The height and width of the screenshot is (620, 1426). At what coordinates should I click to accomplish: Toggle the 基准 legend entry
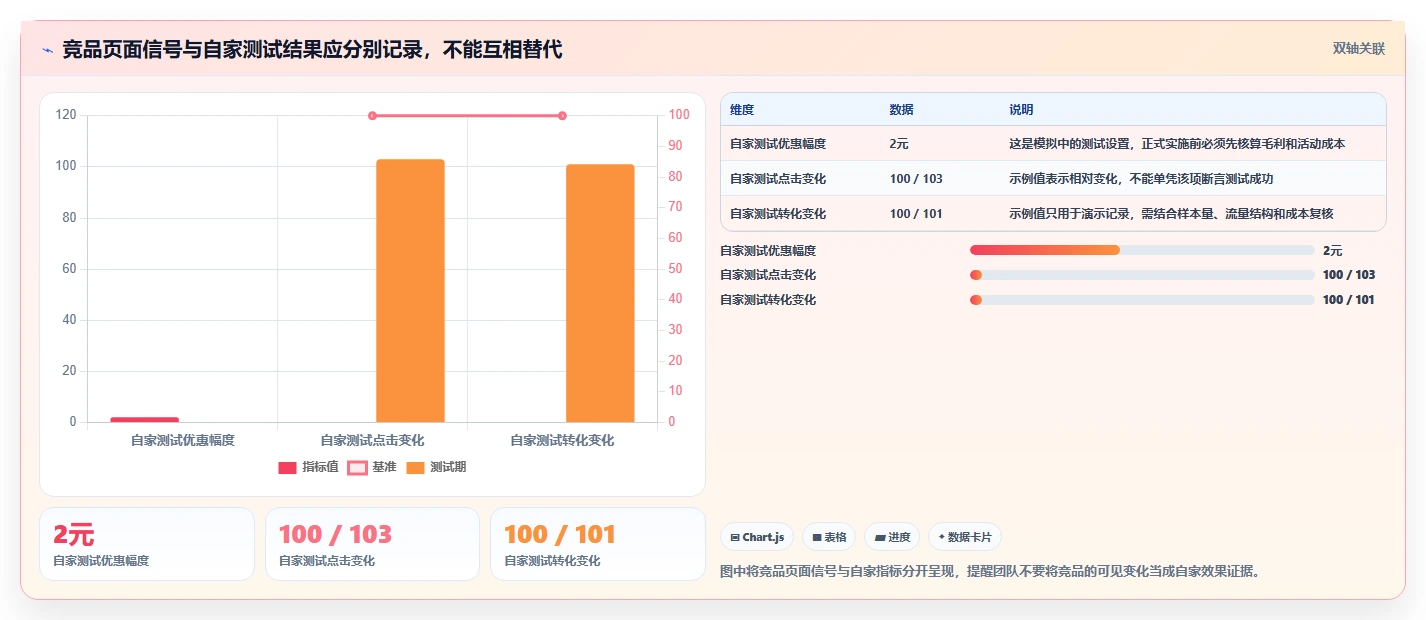point(372,467)
